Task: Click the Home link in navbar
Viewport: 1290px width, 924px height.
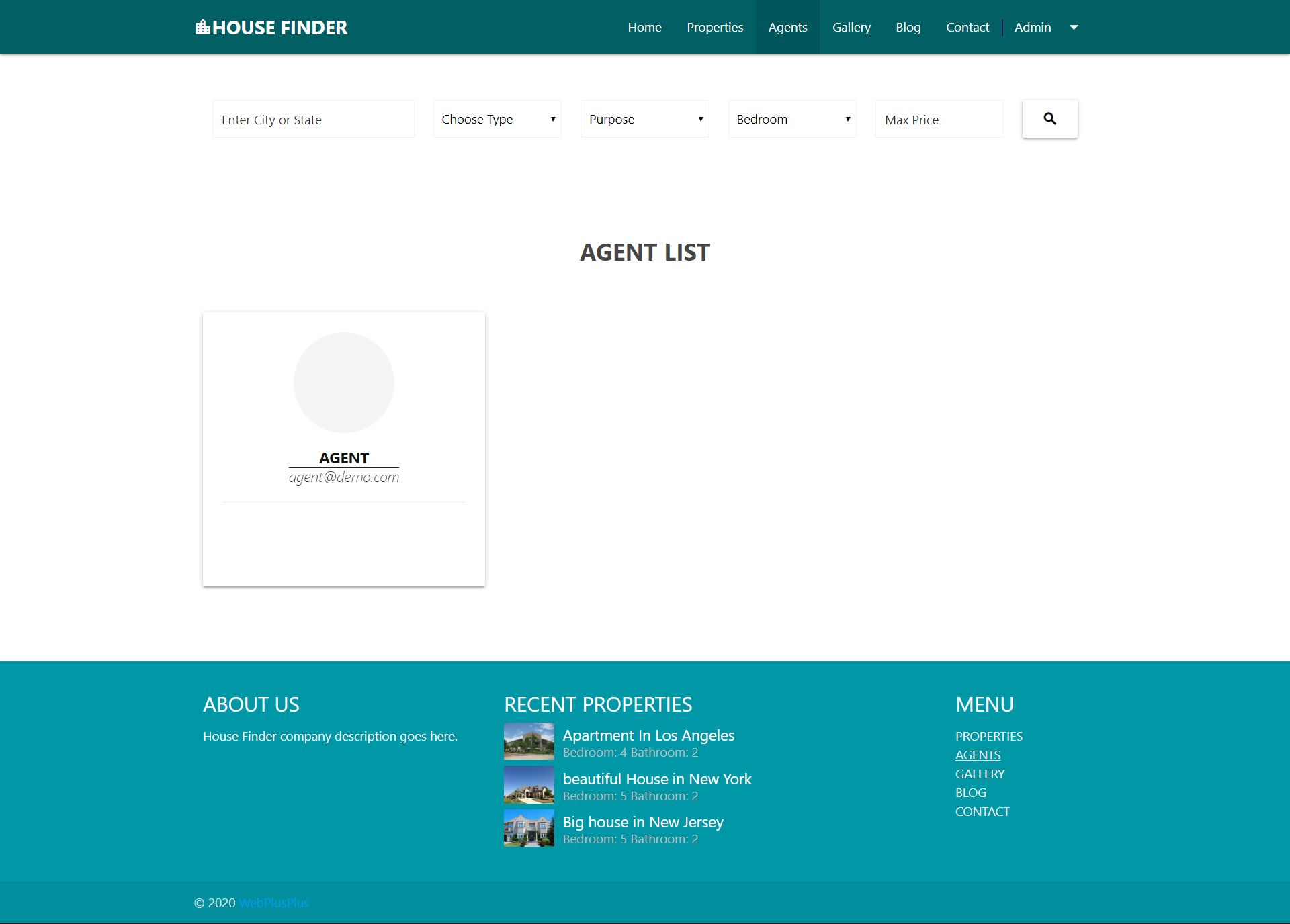Action: pos(644,28)
